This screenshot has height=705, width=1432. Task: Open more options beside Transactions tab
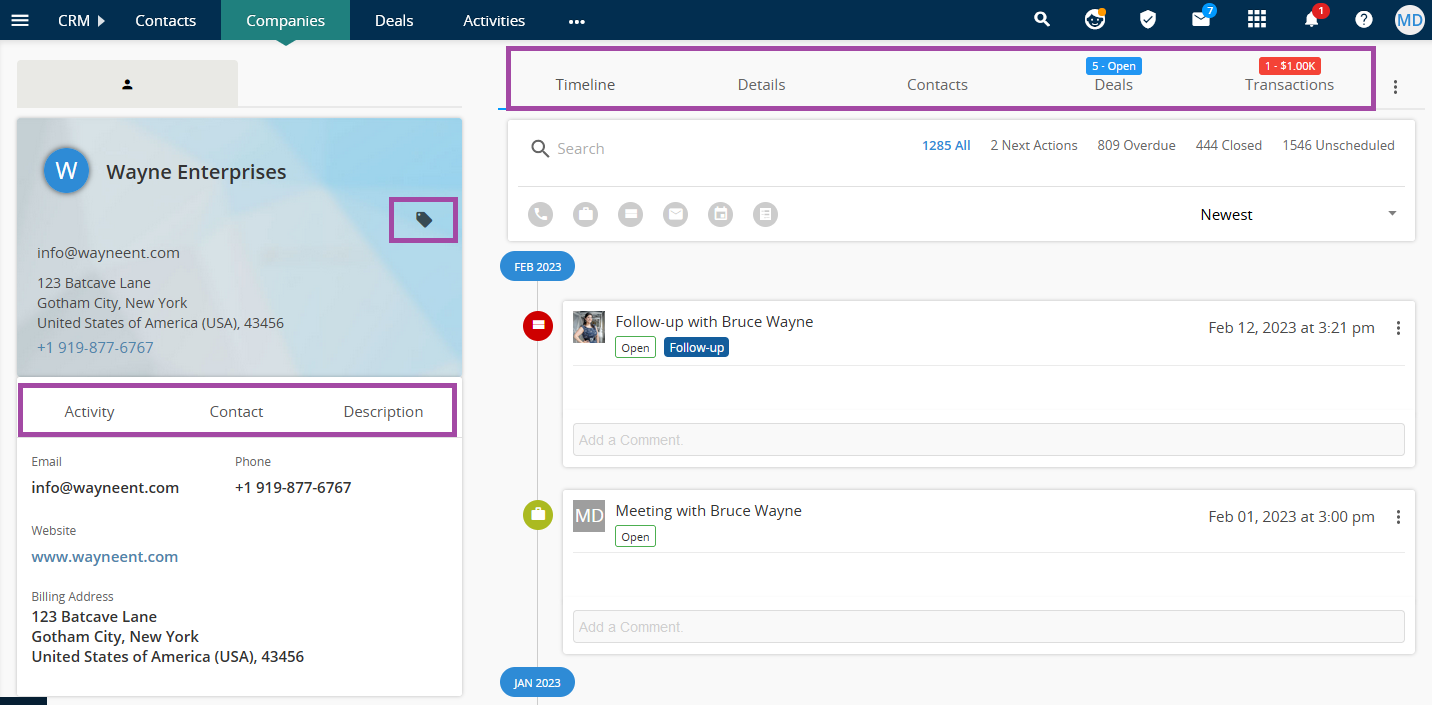click(1396, 87)
